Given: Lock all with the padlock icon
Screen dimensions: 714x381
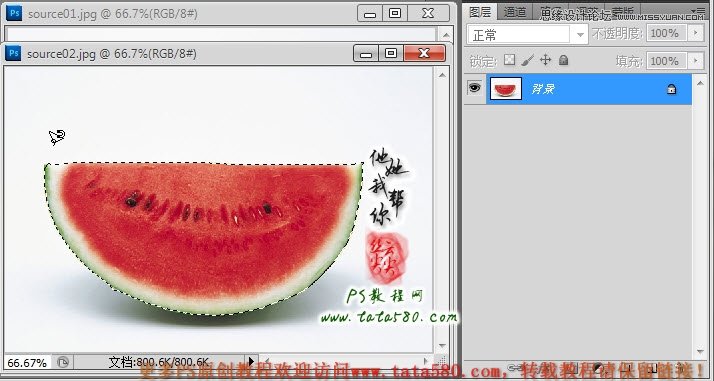Looking at the screenshot, I should 564,60.
